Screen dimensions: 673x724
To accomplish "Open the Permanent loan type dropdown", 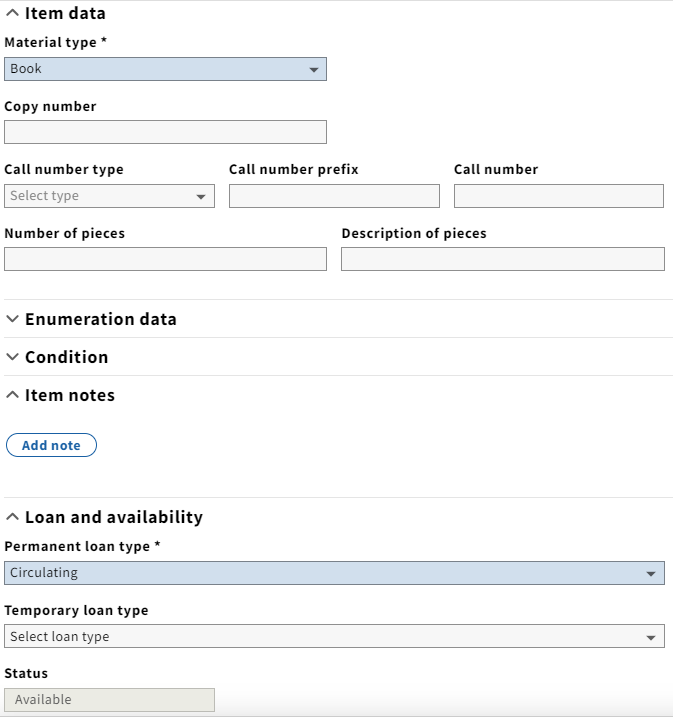I will coord(334,573).
